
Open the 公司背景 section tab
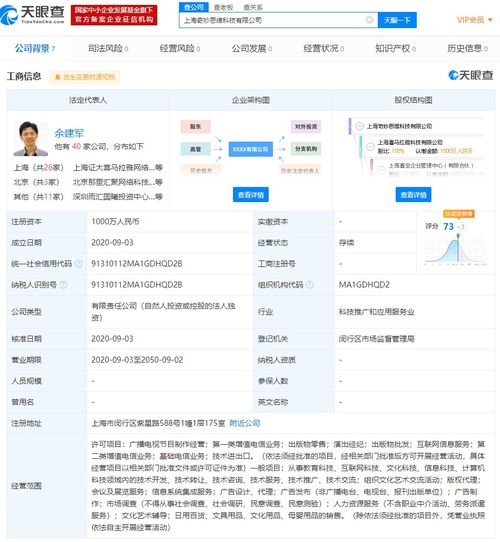pyautogui.click(x=35, y=48)
